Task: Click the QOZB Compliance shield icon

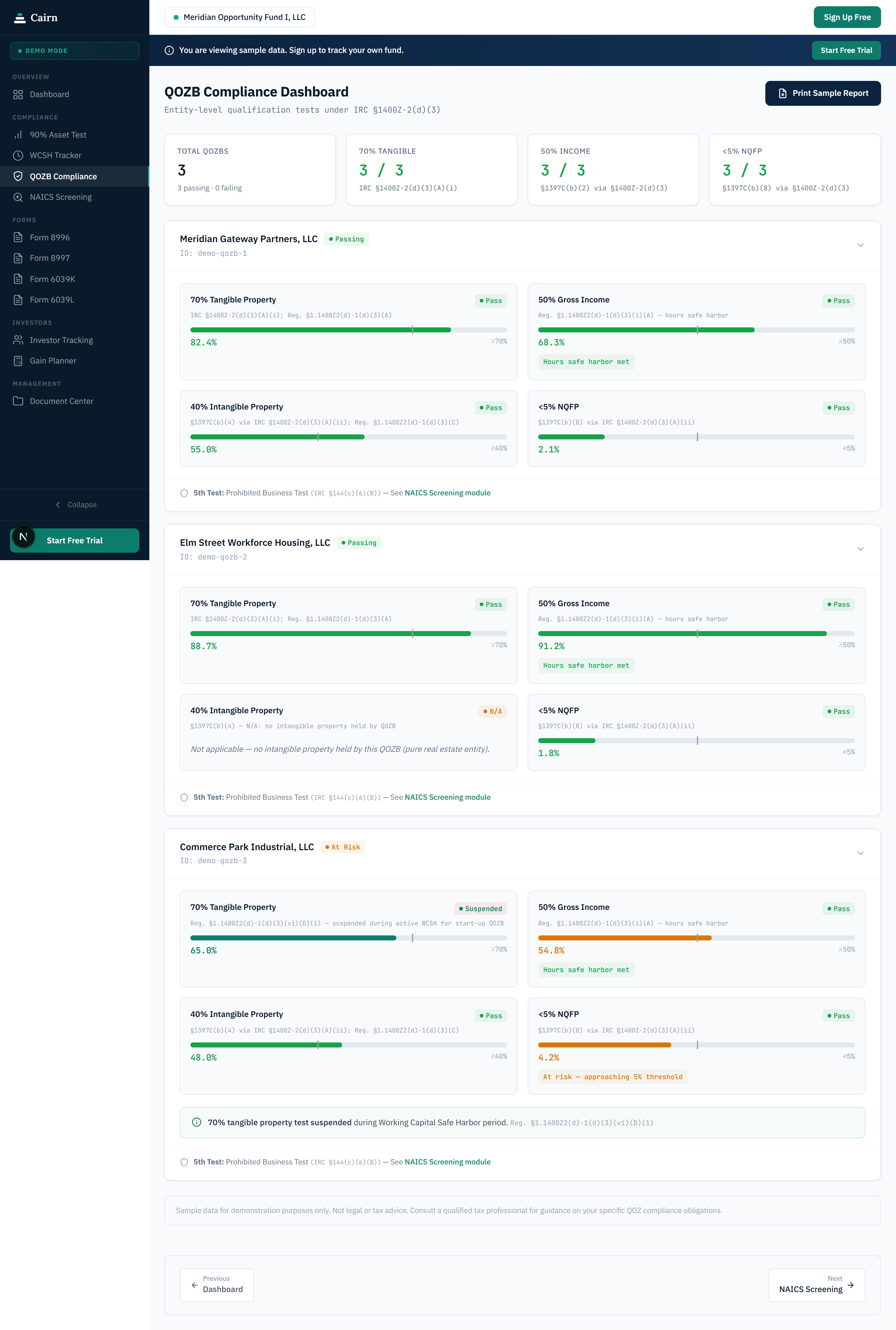Action: pyautogui.click(x=18, y=176)
